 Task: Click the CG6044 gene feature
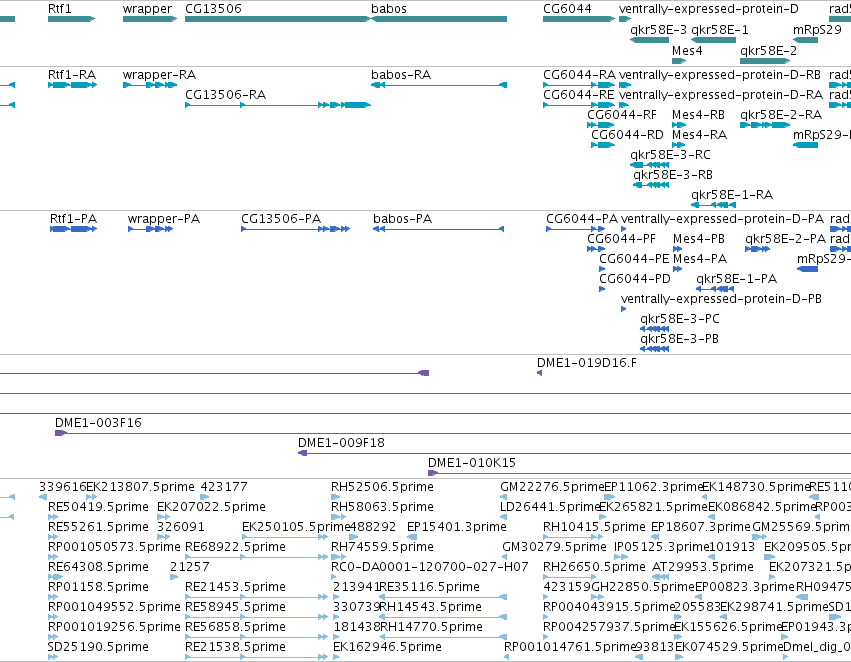click(579, 19)
